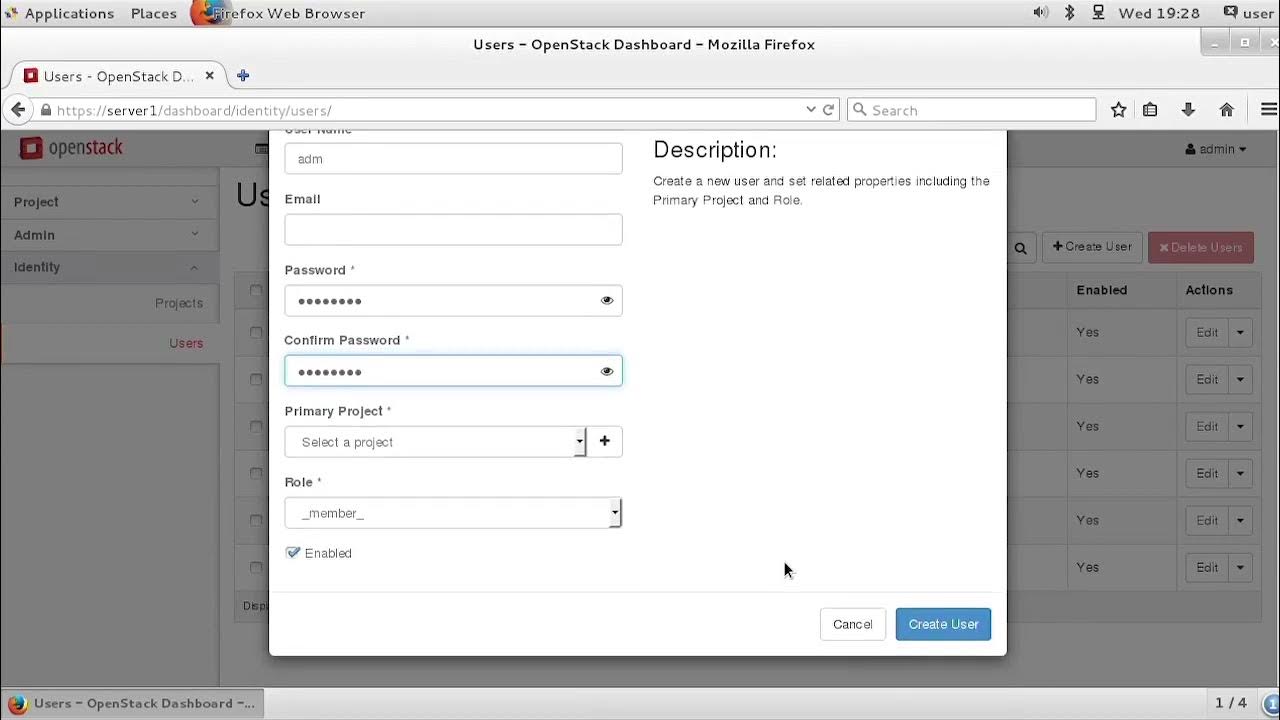The image size is (1280, 720).
Task: Open the Primary Project dropdown
Action: point(434,442)
